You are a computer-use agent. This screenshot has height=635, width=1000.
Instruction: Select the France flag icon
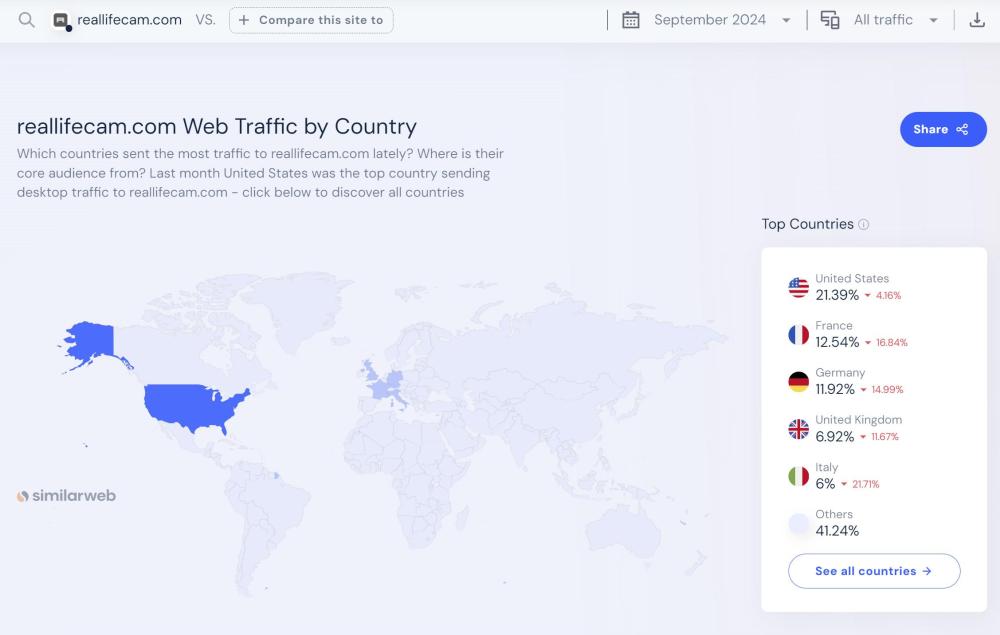798,335
